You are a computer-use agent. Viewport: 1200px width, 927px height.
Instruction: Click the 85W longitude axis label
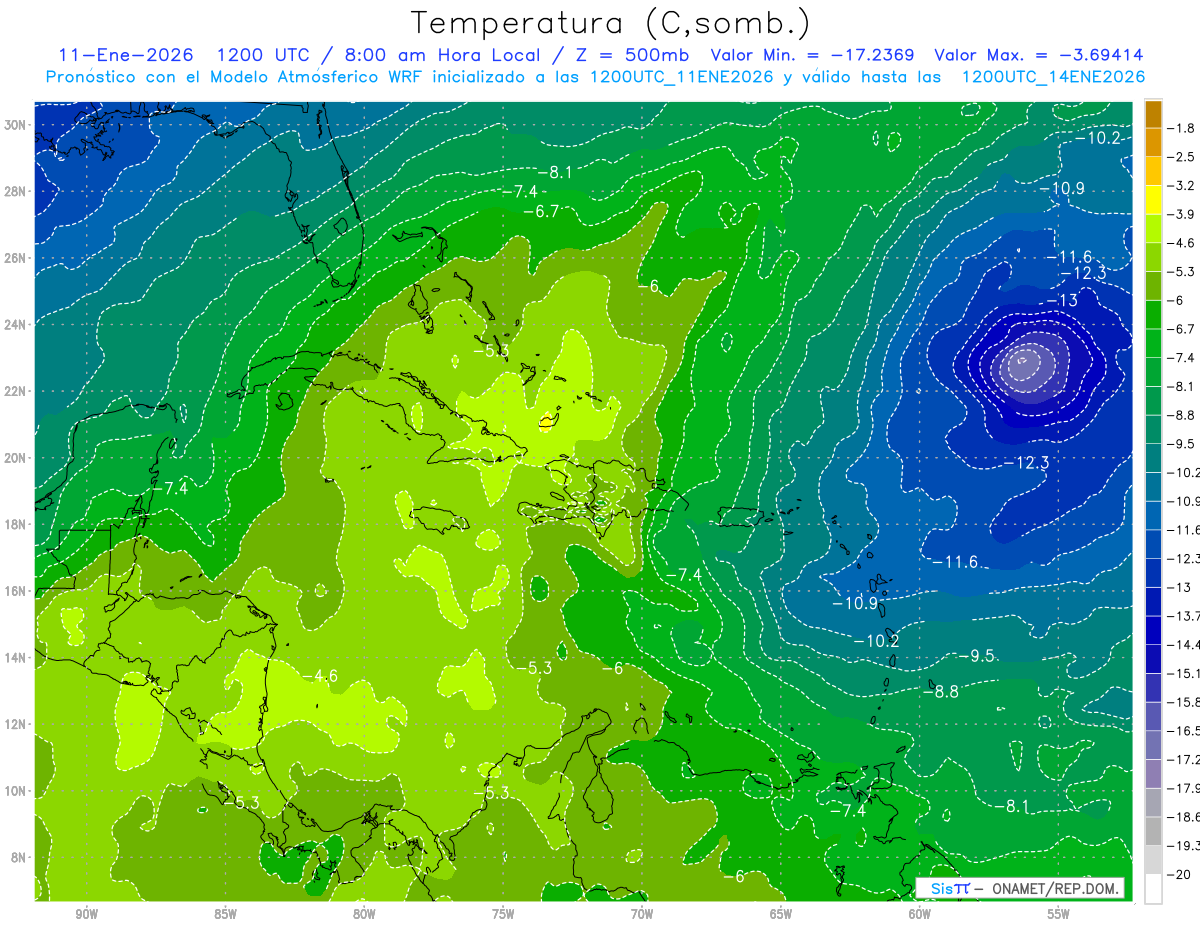pos(225,914)
